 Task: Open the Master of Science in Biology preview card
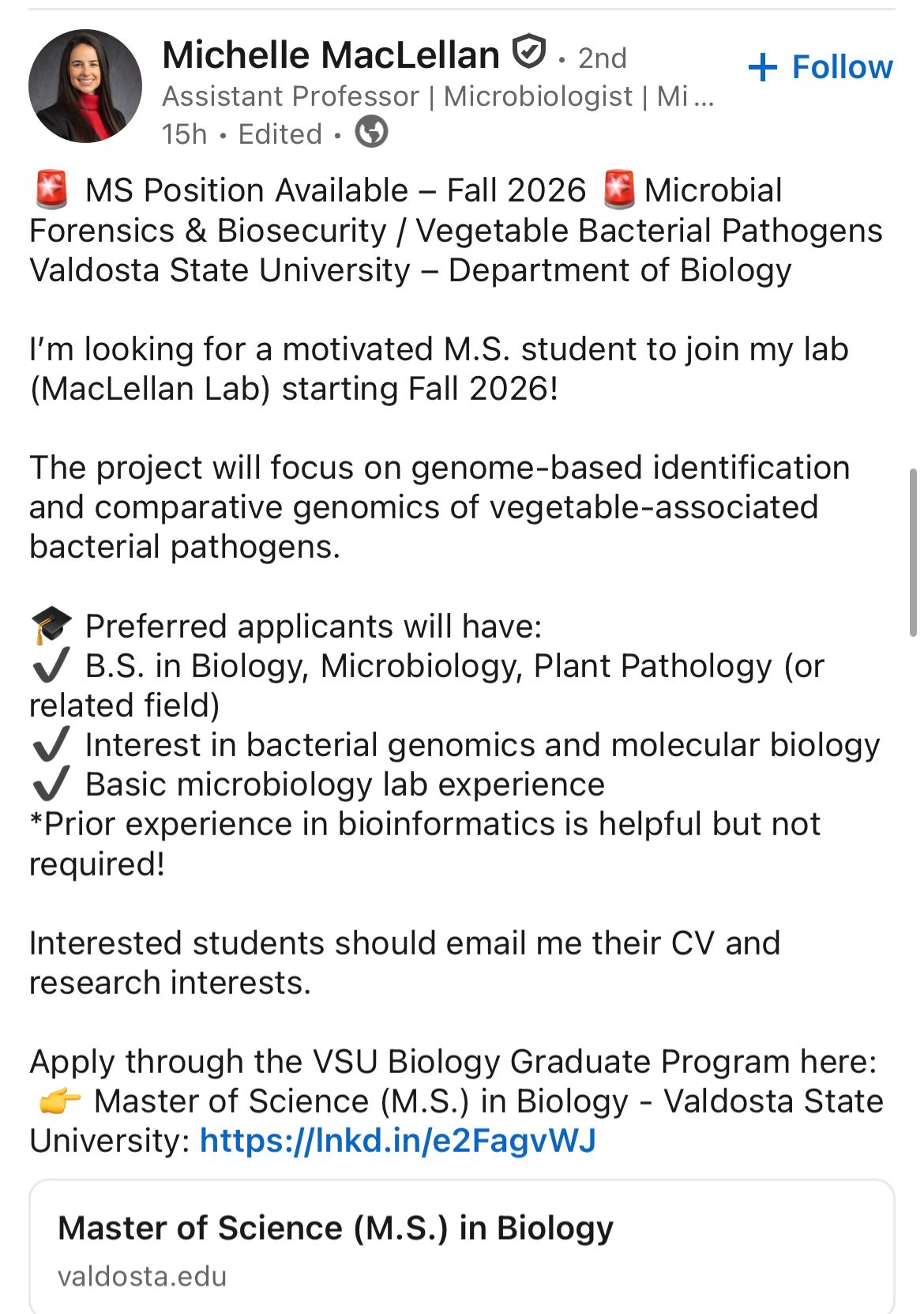pyautogui.click(x=462, y=1247)
